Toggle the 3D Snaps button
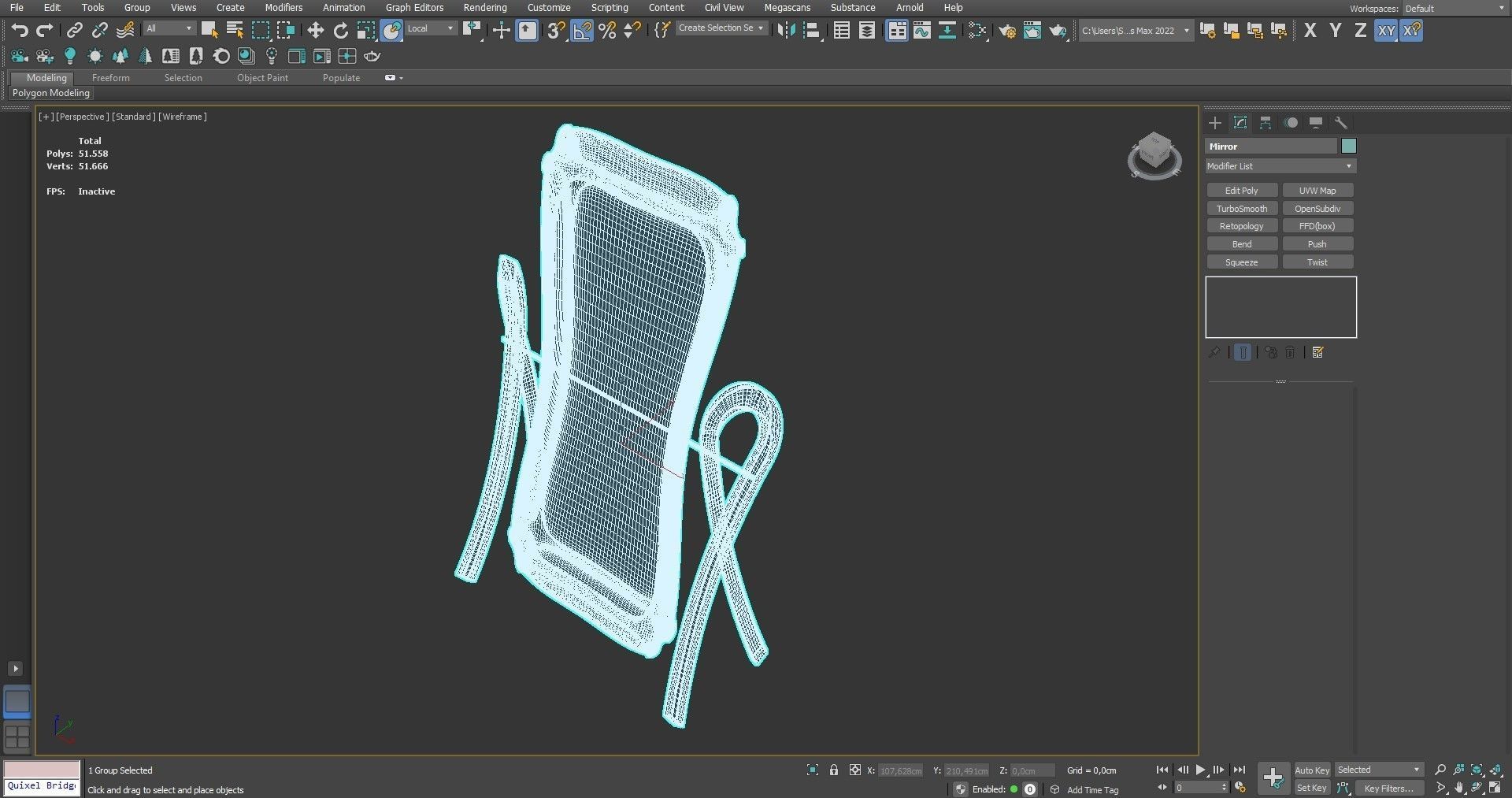The image size is (1512, 798). pyautogui.click(x=556, y=31)
